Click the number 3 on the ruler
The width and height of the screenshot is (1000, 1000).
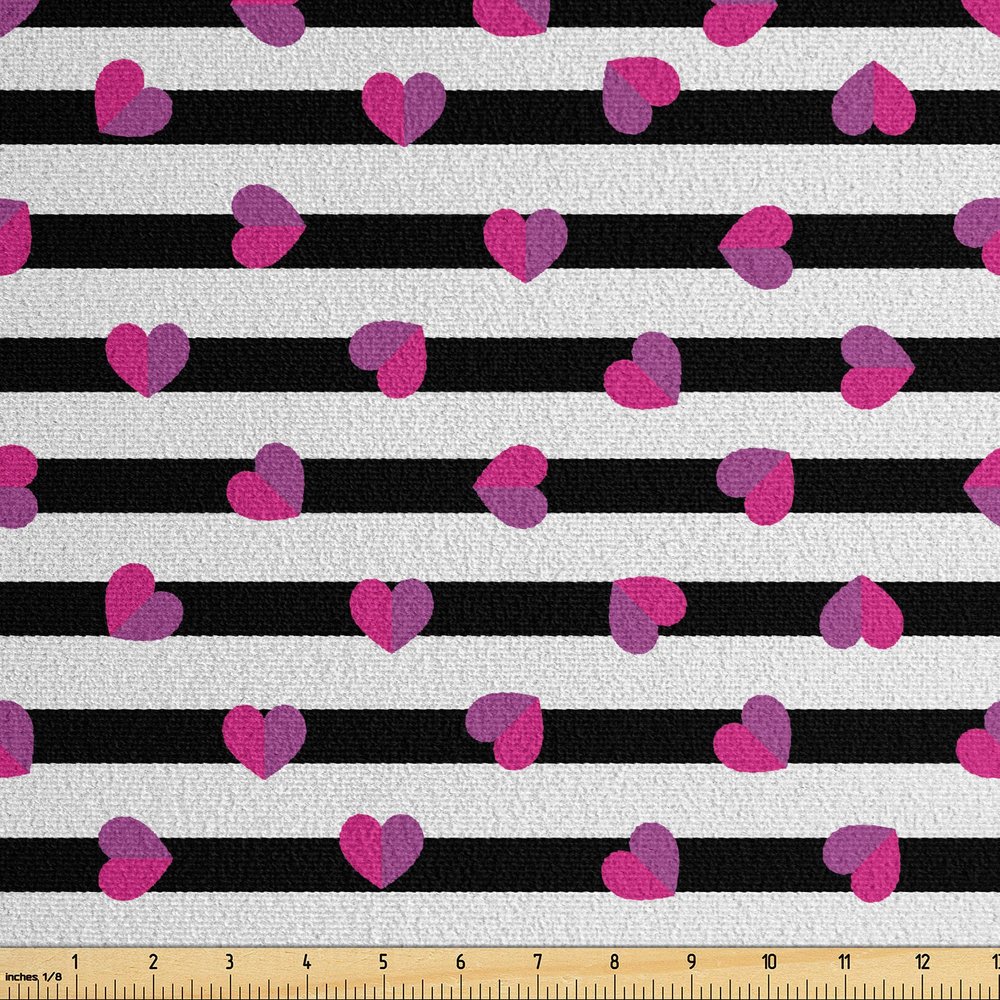pos(230,962)
